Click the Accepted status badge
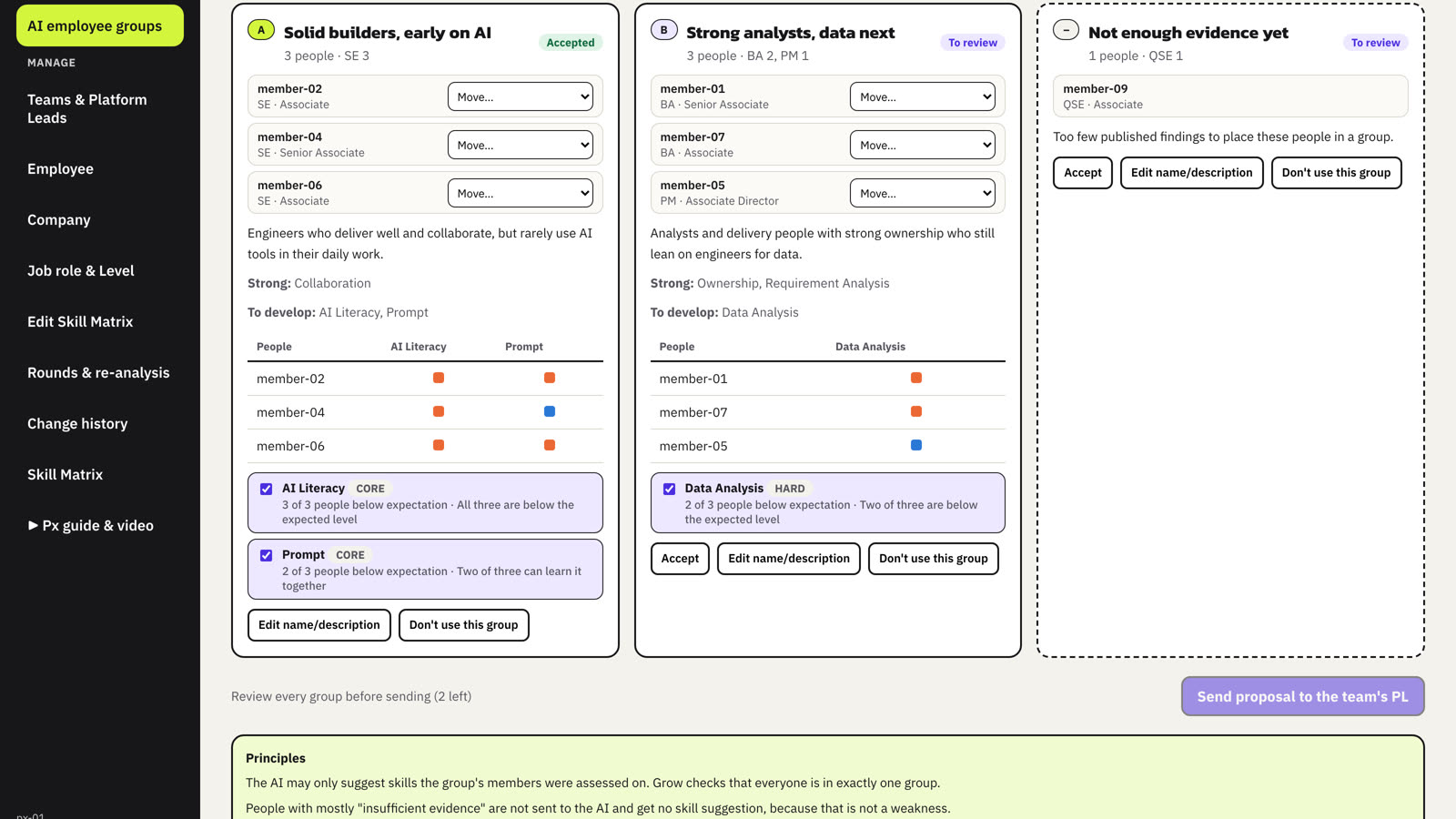 (x=571, y=43)
